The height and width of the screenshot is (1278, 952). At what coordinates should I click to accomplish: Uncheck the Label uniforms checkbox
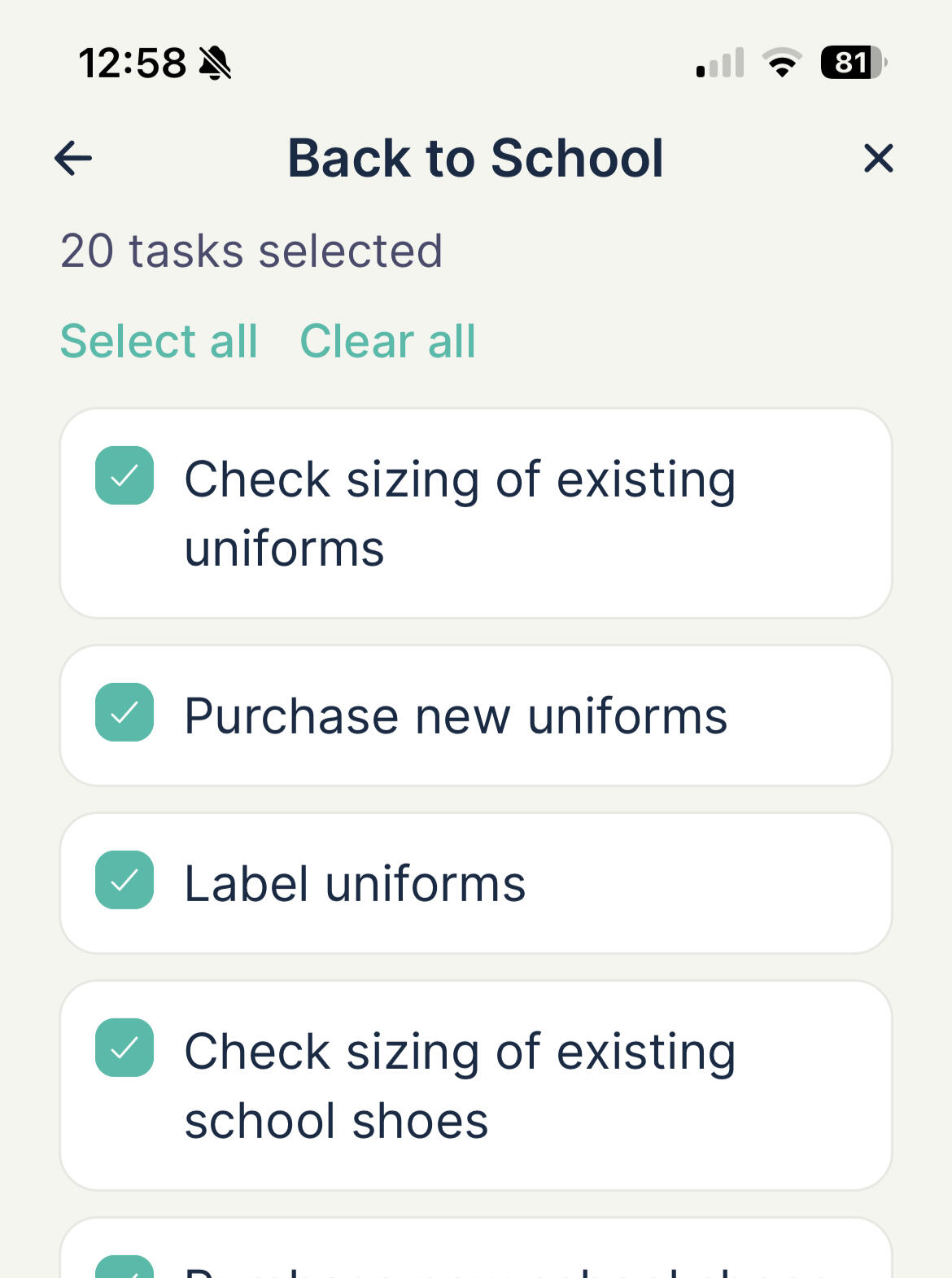coord(124,880)
